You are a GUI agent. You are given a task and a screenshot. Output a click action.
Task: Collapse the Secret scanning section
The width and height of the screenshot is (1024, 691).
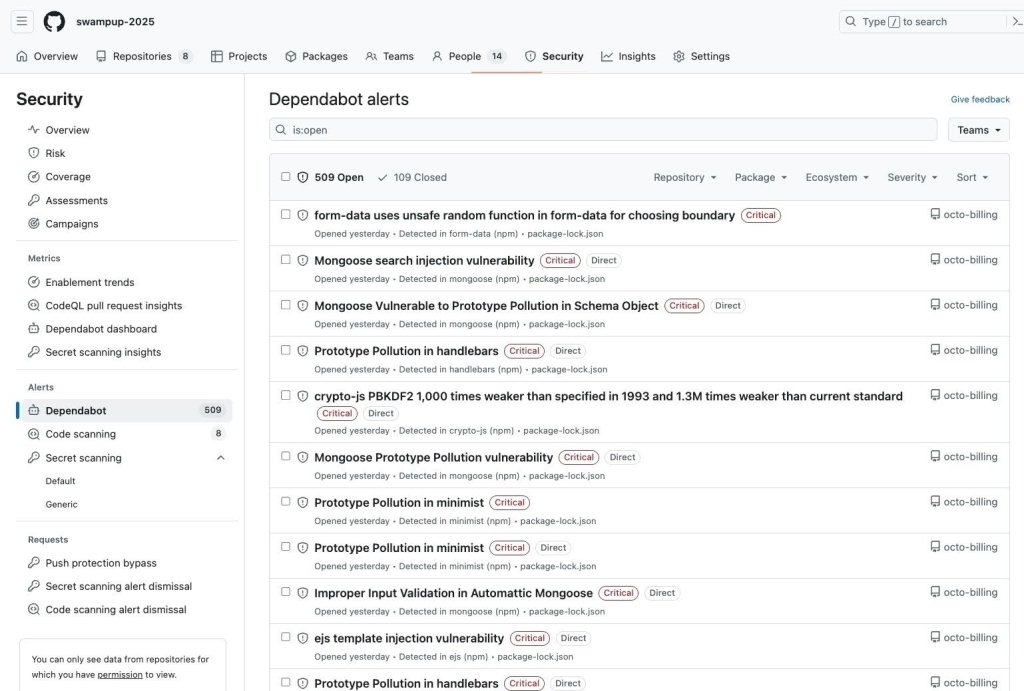(220, 457)
